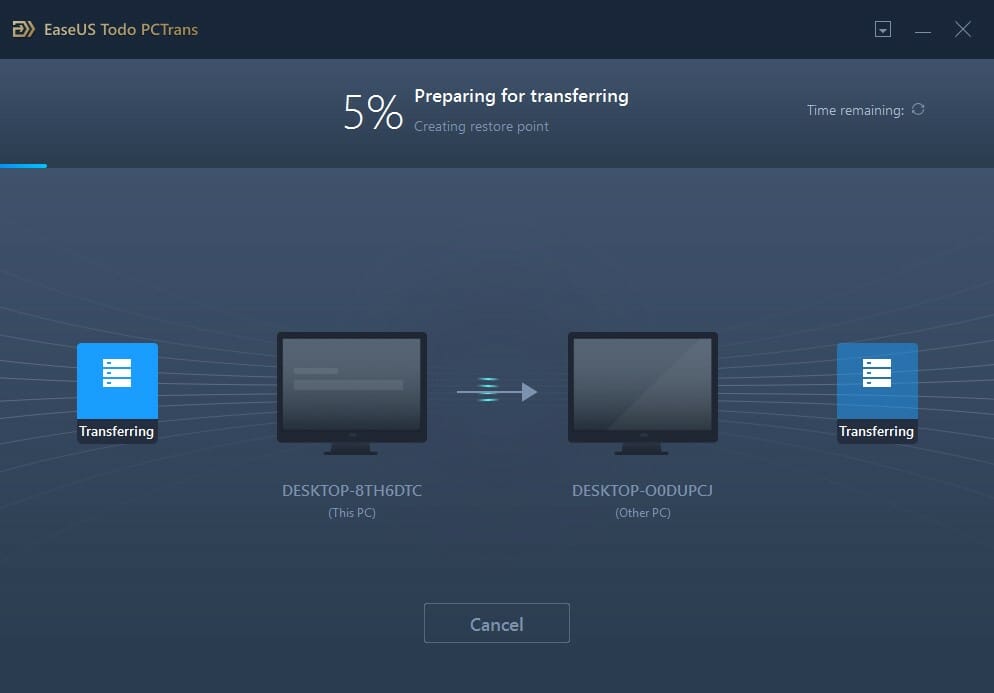Viewport: 994px width, 693px height.
Task: Click the blue progress bar
Action: coord(23,166)
